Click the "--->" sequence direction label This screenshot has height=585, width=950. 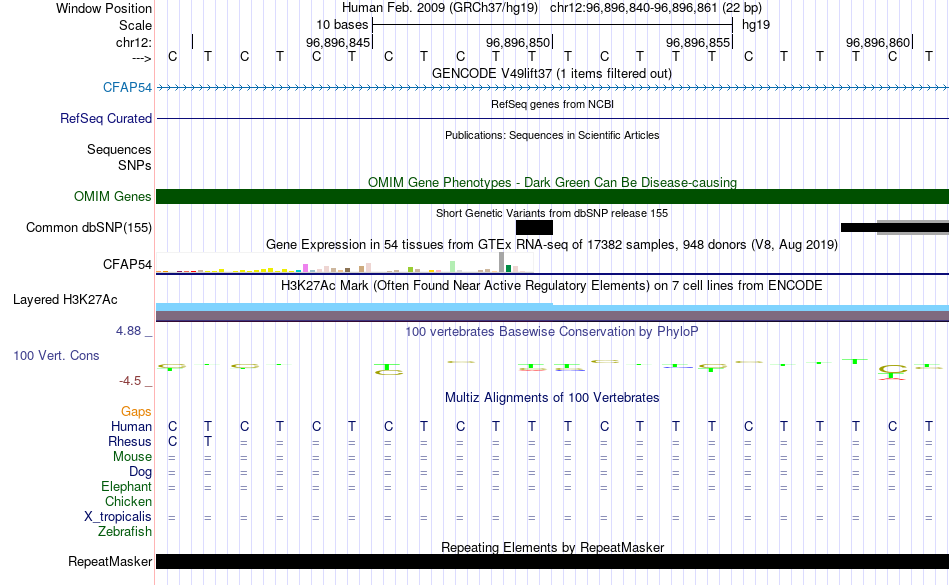pos(141,58)
